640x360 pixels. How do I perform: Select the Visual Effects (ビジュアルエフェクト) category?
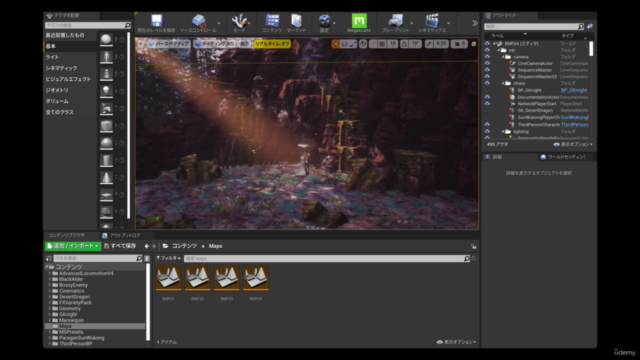68,79
